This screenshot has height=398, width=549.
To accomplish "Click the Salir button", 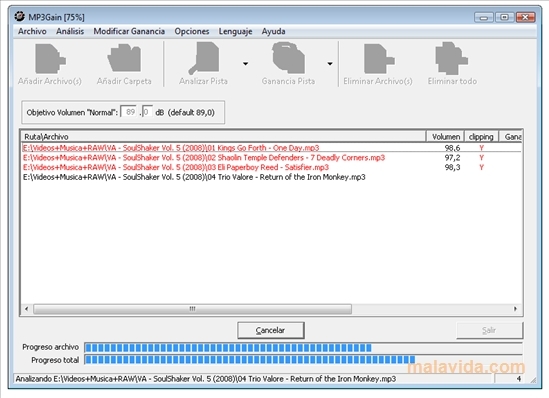I will click(x=489, y=330).
